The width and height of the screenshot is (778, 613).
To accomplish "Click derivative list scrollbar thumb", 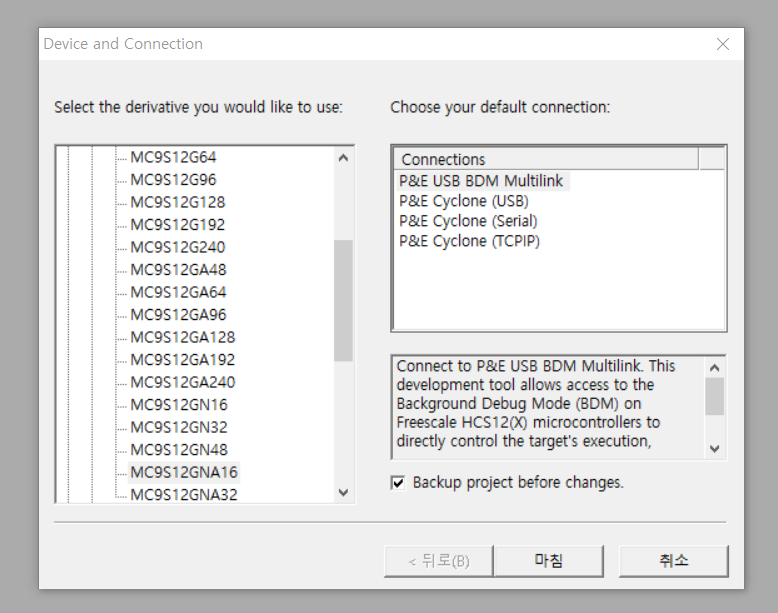I will [x=343, y=300].
